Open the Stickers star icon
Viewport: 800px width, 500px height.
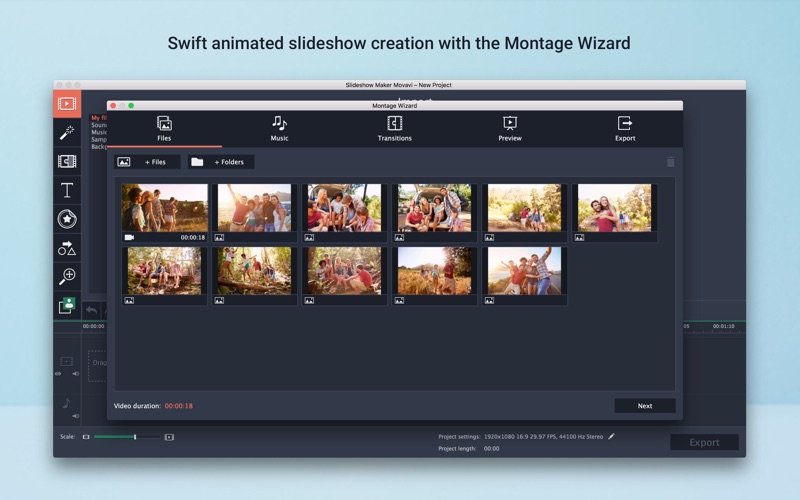click(67, 219)
